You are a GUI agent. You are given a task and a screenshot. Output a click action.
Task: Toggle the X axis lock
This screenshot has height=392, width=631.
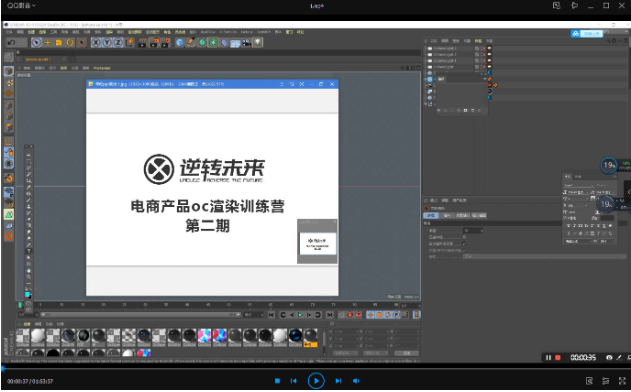96,43
